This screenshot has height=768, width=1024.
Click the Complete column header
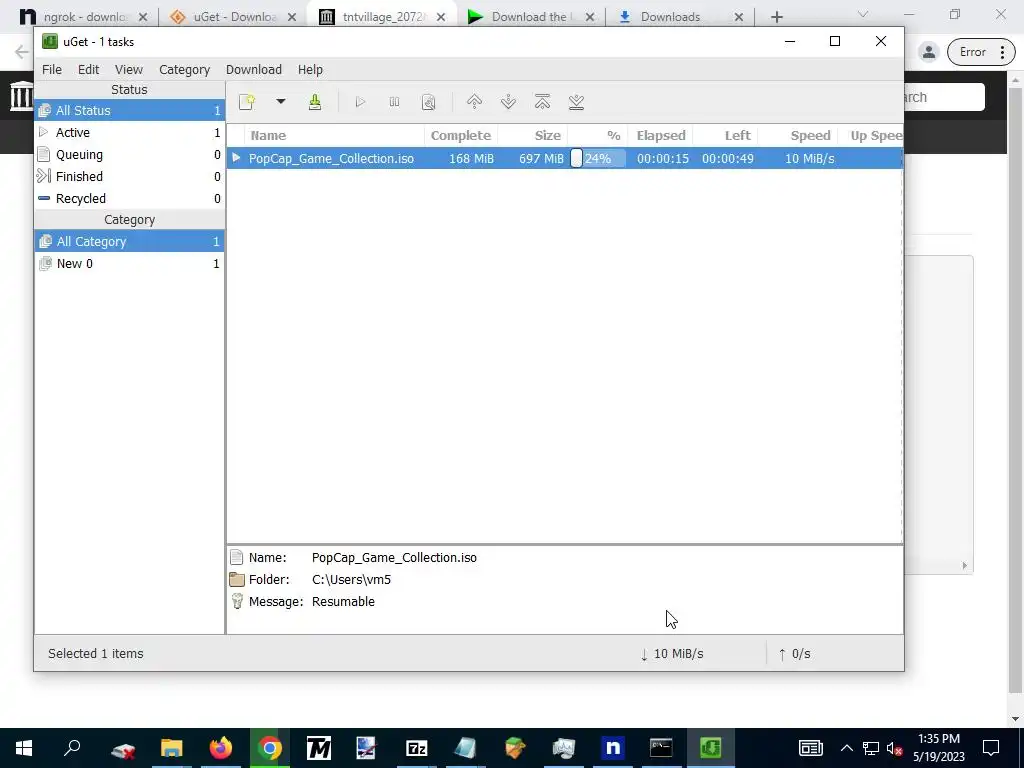[x=460, y=135]
